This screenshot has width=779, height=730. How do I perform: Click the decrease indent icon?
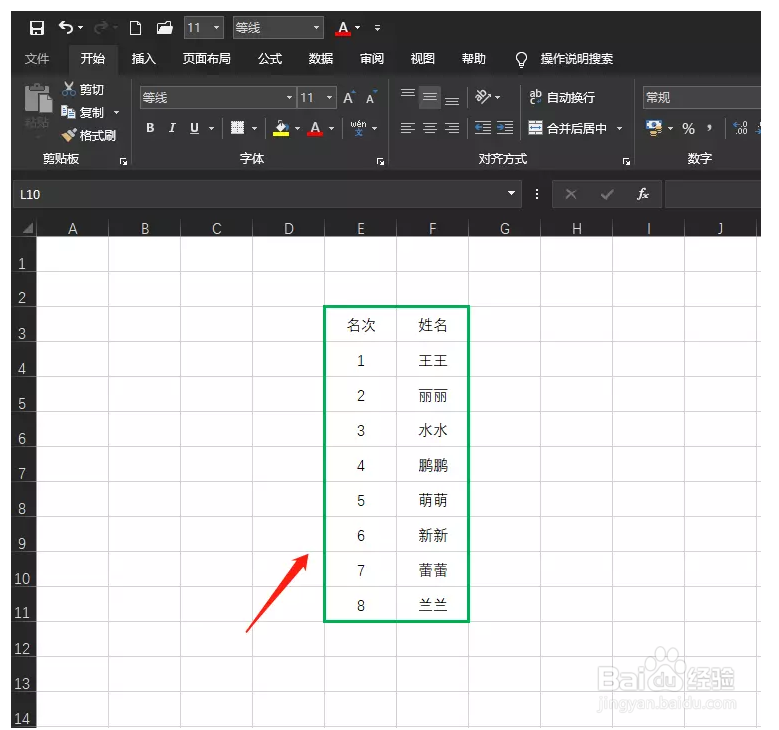click(483, 128)
